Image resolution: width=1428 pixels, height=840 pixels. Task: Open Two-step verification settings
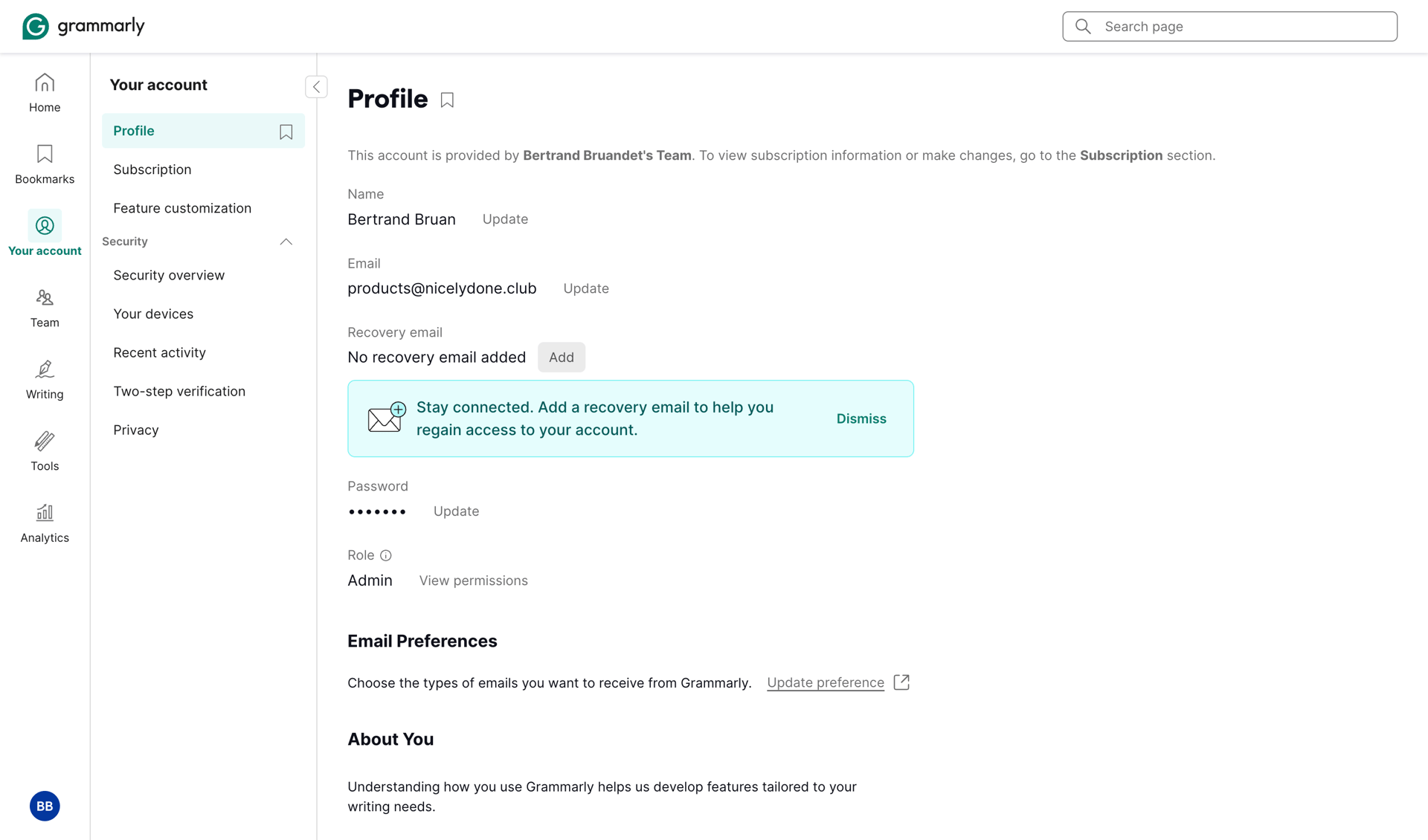179,391
